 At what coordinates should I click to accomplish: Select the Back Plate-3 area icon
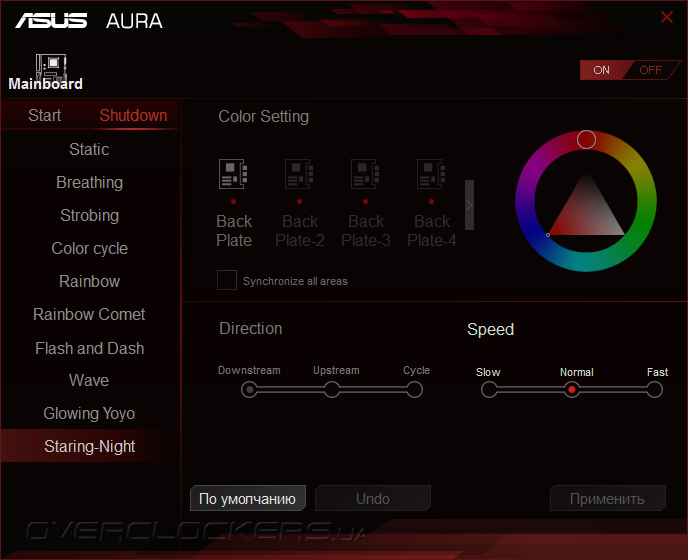[x=365, y=174]
